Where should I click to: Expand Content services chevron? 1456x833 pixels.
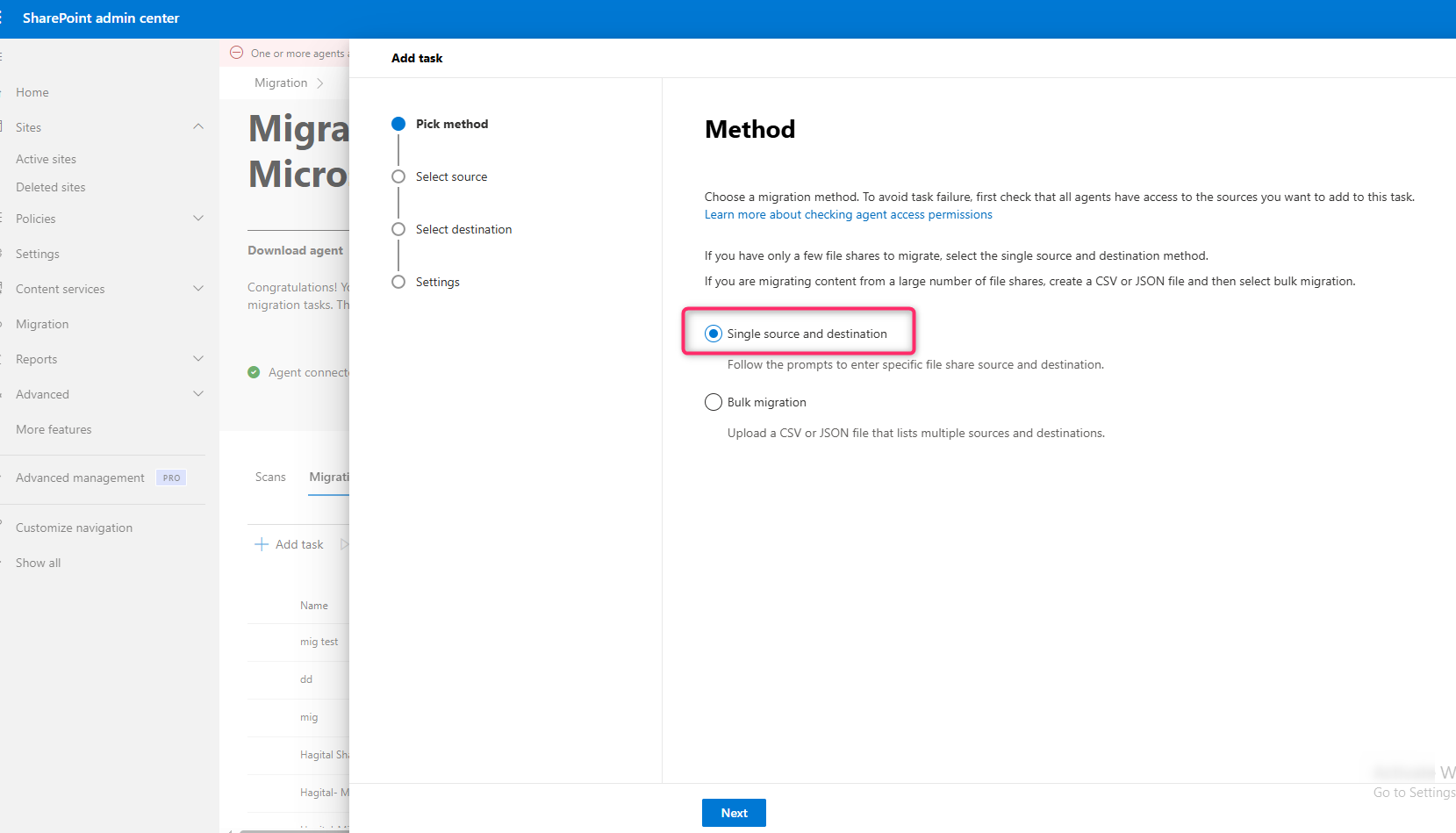point(198,288)
